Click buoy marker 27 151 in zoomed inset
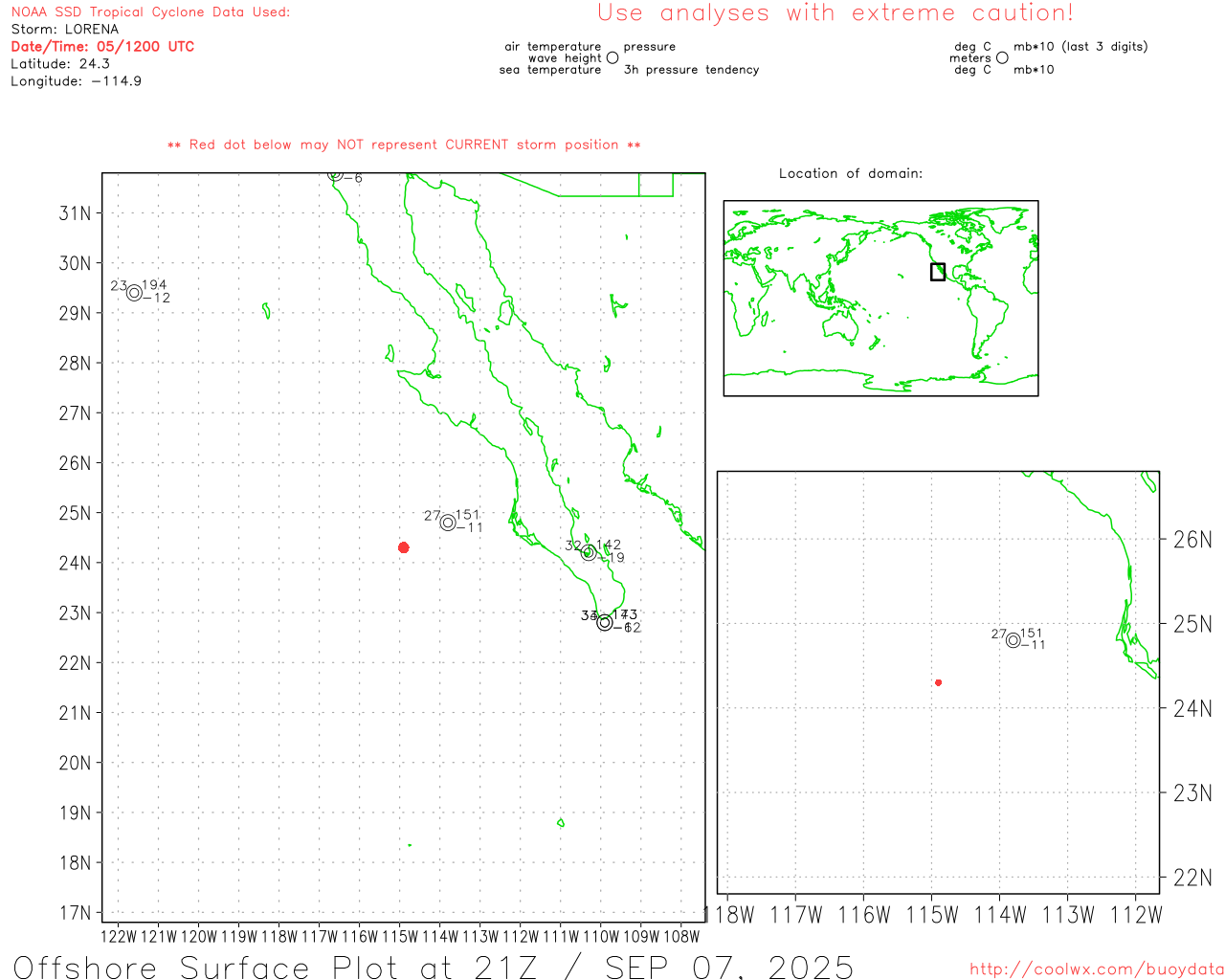1225x980 pixels. pyautogui.click(x=1013, y=640)
